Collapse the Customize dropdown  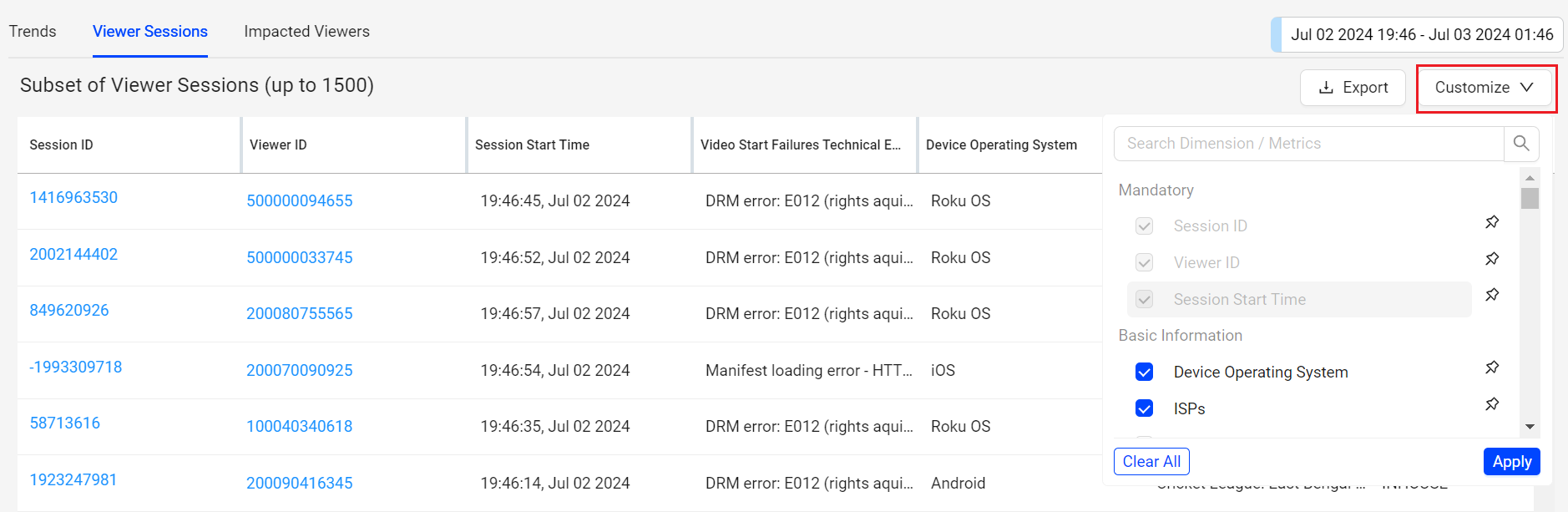pos(1485,88)
